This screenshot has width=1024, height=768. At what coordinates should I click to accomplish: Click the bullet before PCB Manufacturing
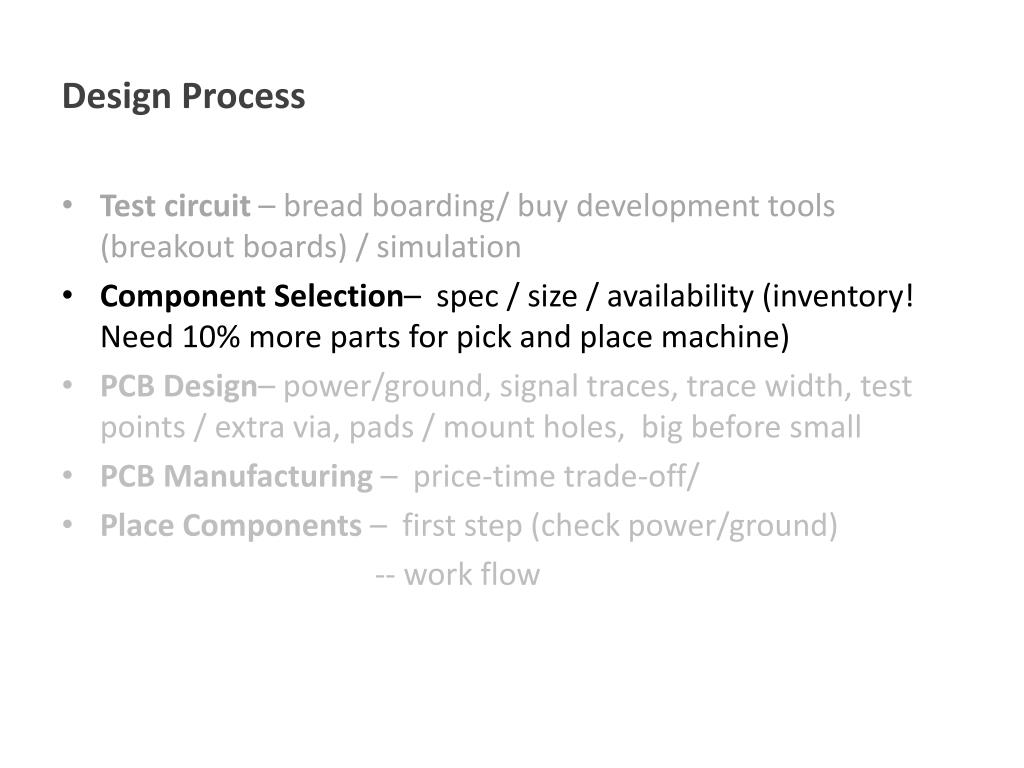click(x=67, y=476)
